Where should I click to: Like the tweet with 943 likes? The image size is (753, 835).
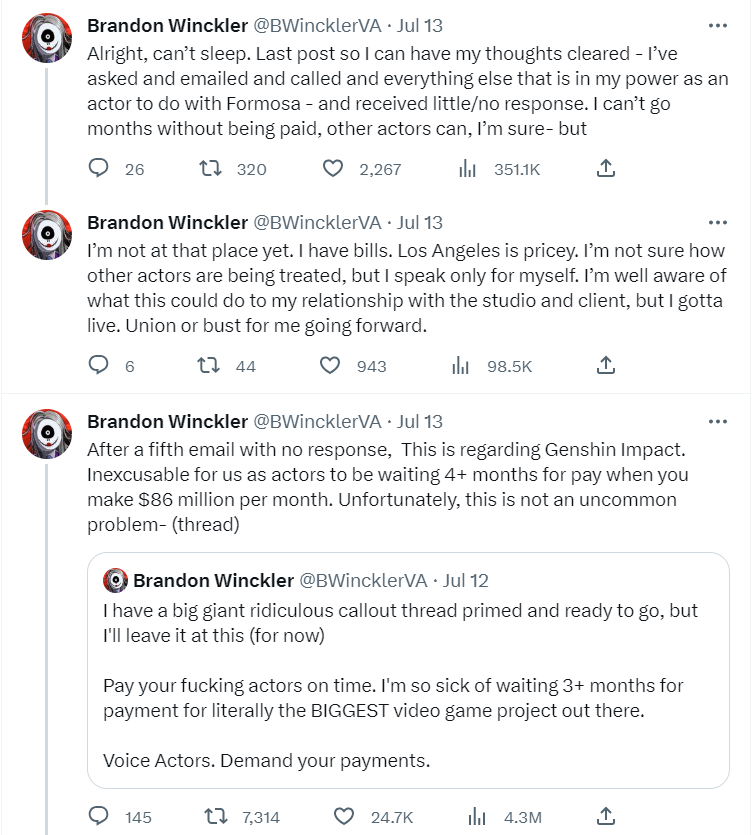pos(330,366)
